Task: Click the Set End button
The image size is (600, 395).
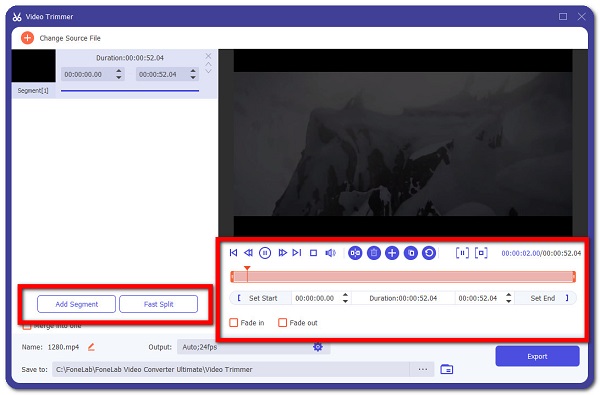Action: 546,298
